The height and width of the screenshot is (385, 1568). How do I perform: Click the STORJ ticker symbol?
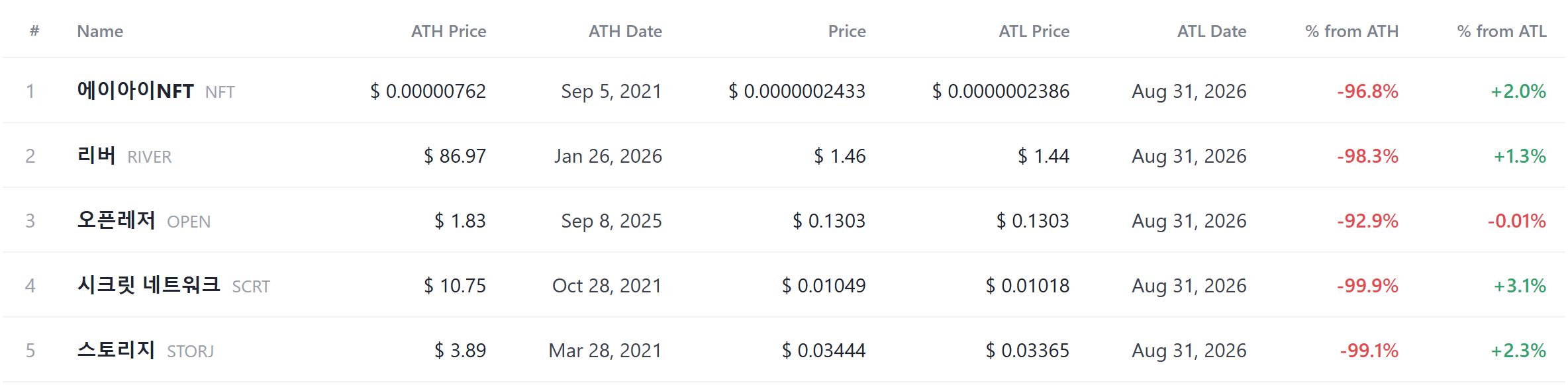[x=190, y=351]
